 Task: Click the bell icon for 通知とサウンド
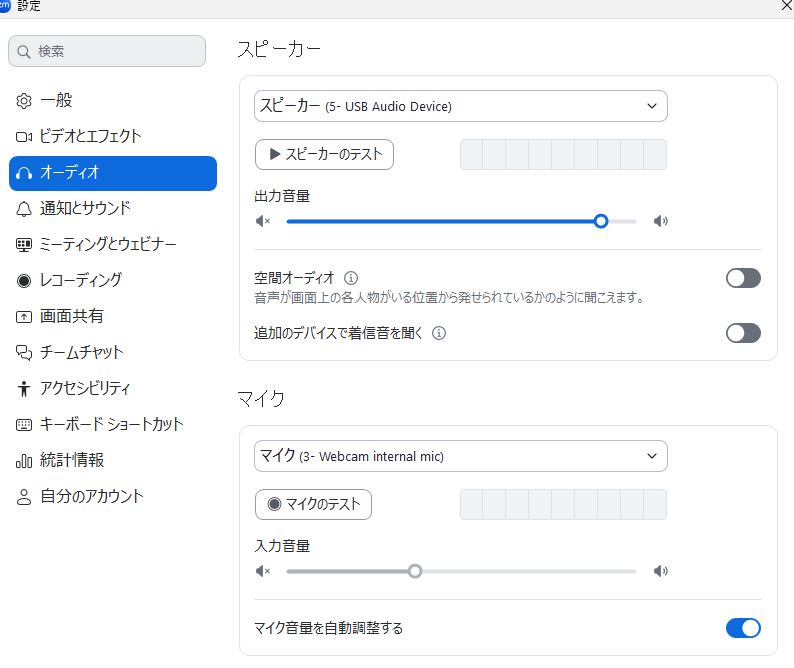tap(25, 209)
